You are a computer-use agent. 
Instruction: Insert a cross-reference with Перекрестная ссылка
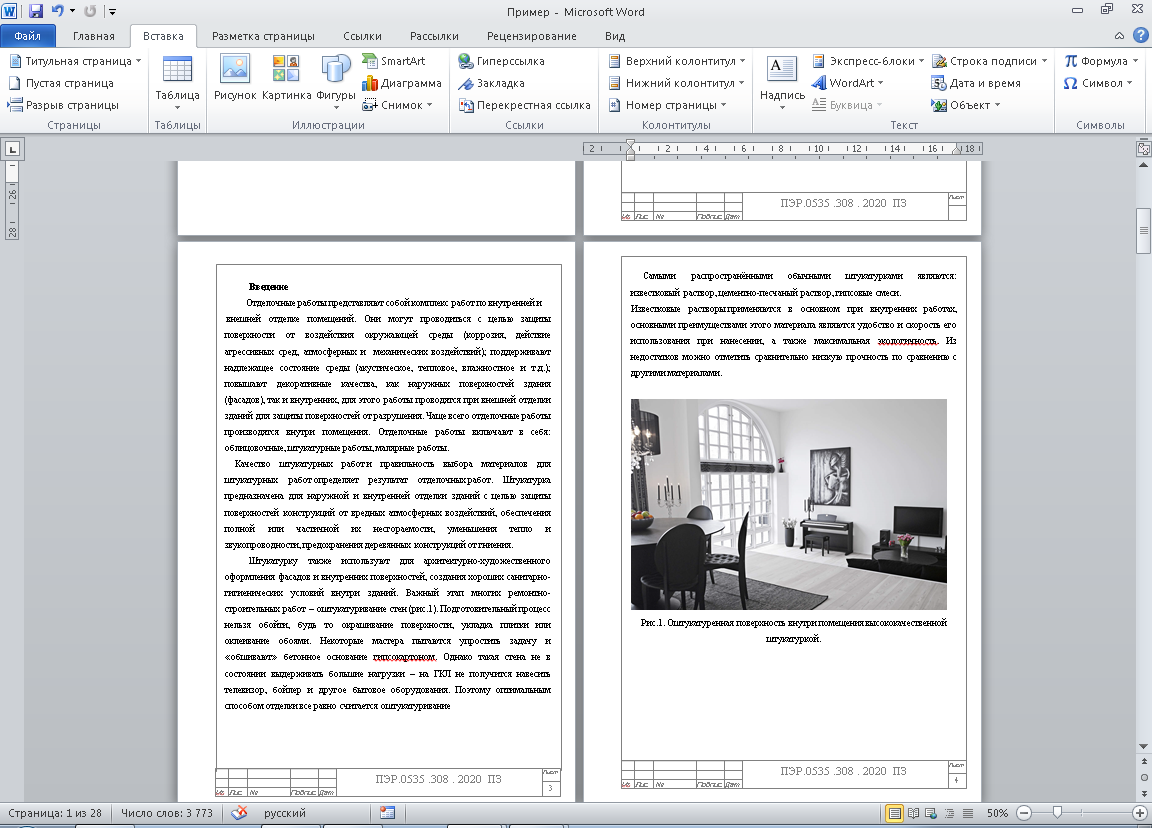pyautogui.click(x=525, y=105)
